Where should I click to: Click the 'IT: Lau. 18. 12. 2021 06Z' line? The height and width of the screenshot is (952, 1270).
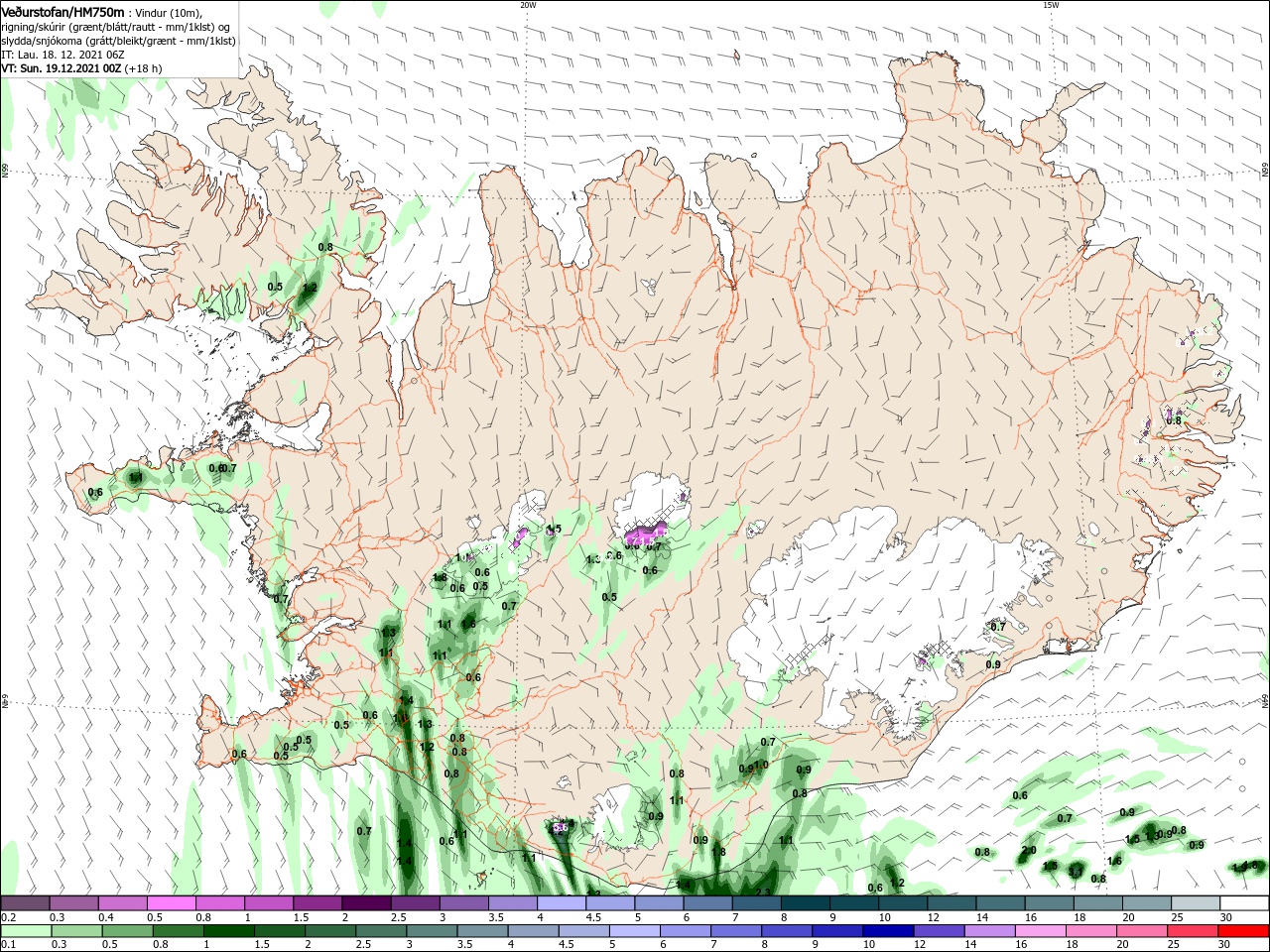pos(63,55)
